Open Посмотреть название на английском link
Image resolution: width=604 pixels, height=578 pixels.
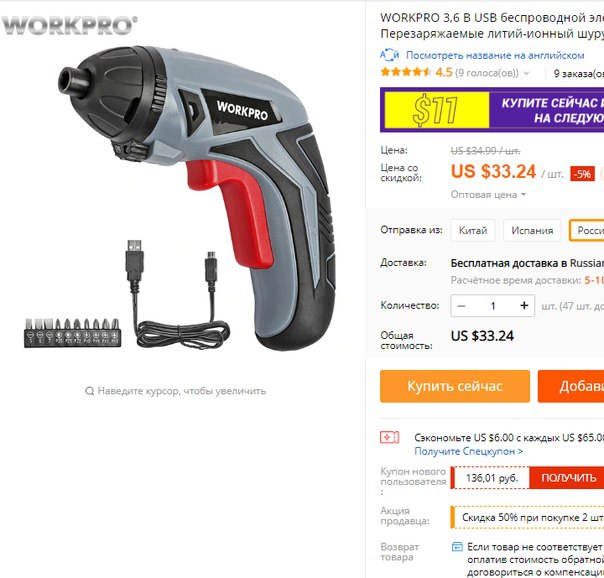point(495,55)
